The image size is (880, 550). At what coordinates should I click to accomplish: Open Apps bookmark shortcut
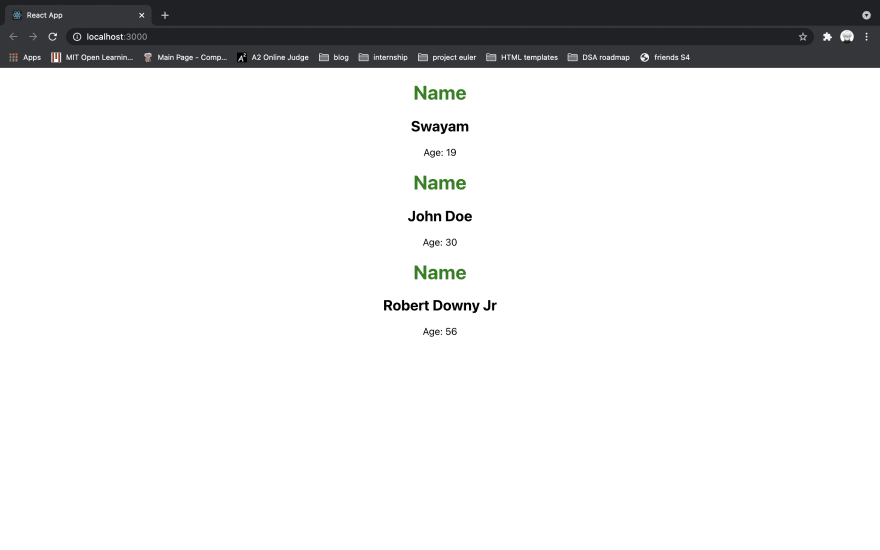click(25, 57)
